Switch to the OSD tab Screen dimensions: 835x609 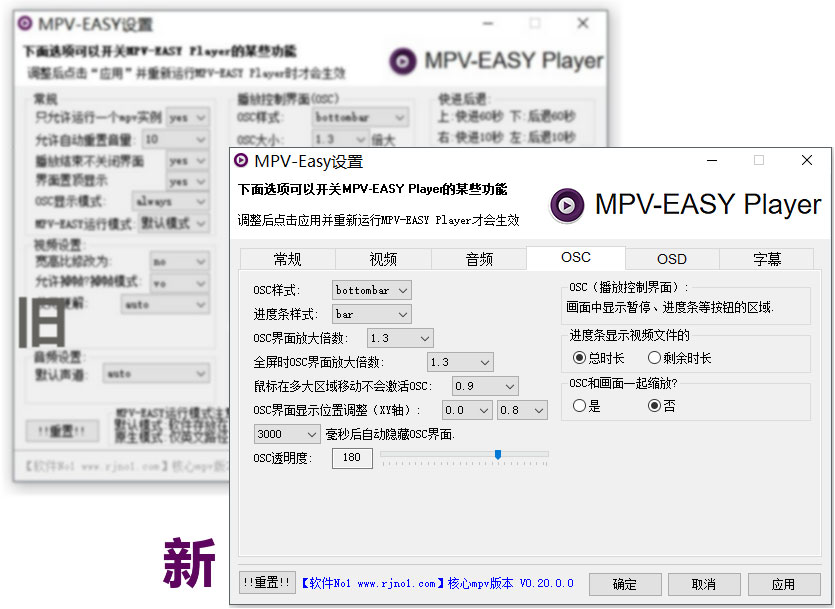coord(671,258)
